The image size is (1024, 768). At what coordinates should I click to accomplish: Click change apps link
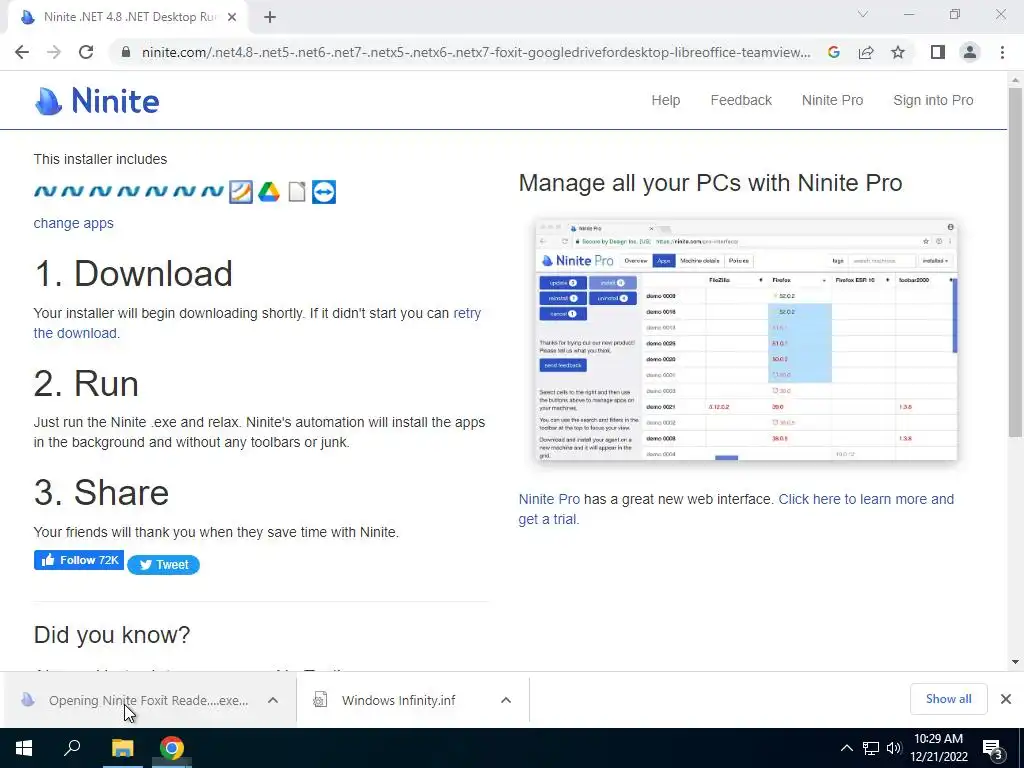74,223
